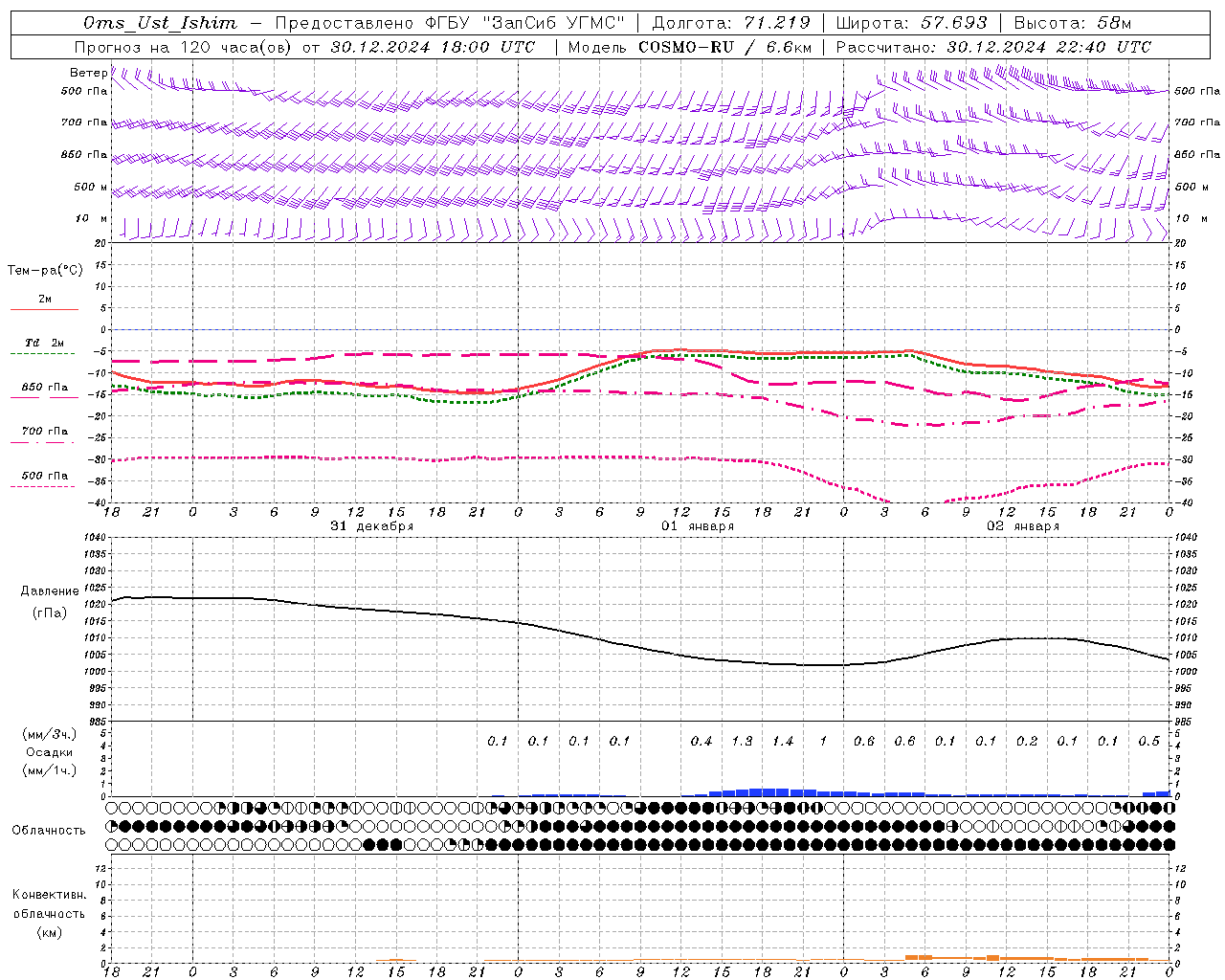The image size is (1225, 980).
Task: Click the dashed legend line under Td 2м
Action: pyautogui.click(x=42, y=353)
